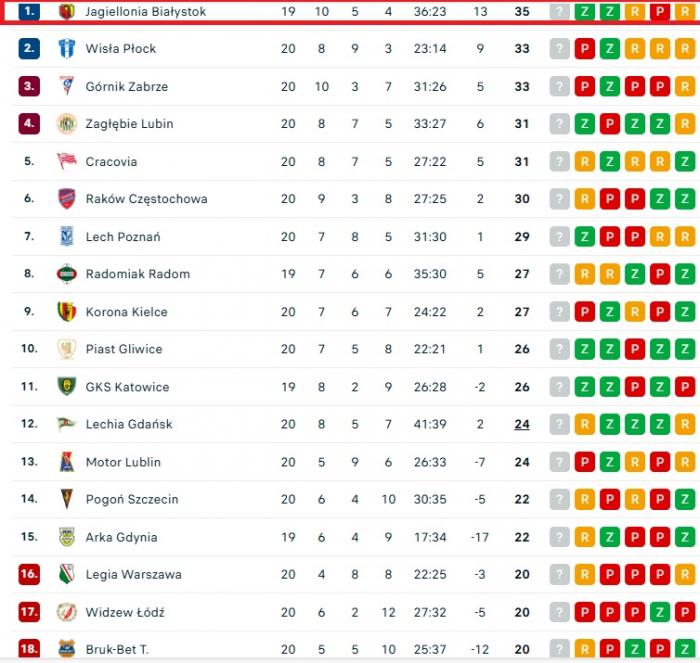Viewport: 700px width, 663px height.
Task: Click the orange R form badge for Górnik Zabrze
Action: pyautogui.click(x=685, y=86)
